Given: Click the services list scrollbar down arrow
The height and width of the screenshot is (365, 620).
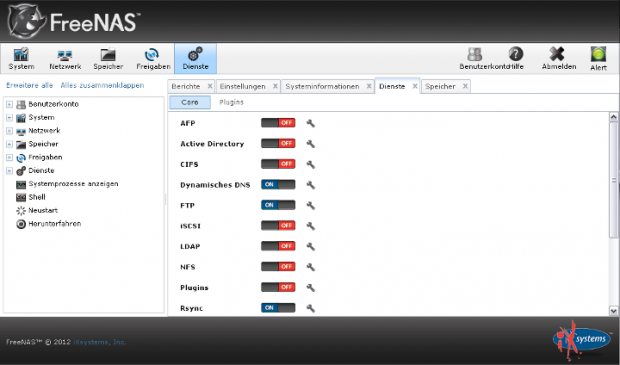Looking at the screenshot, I should click(613, 311).
